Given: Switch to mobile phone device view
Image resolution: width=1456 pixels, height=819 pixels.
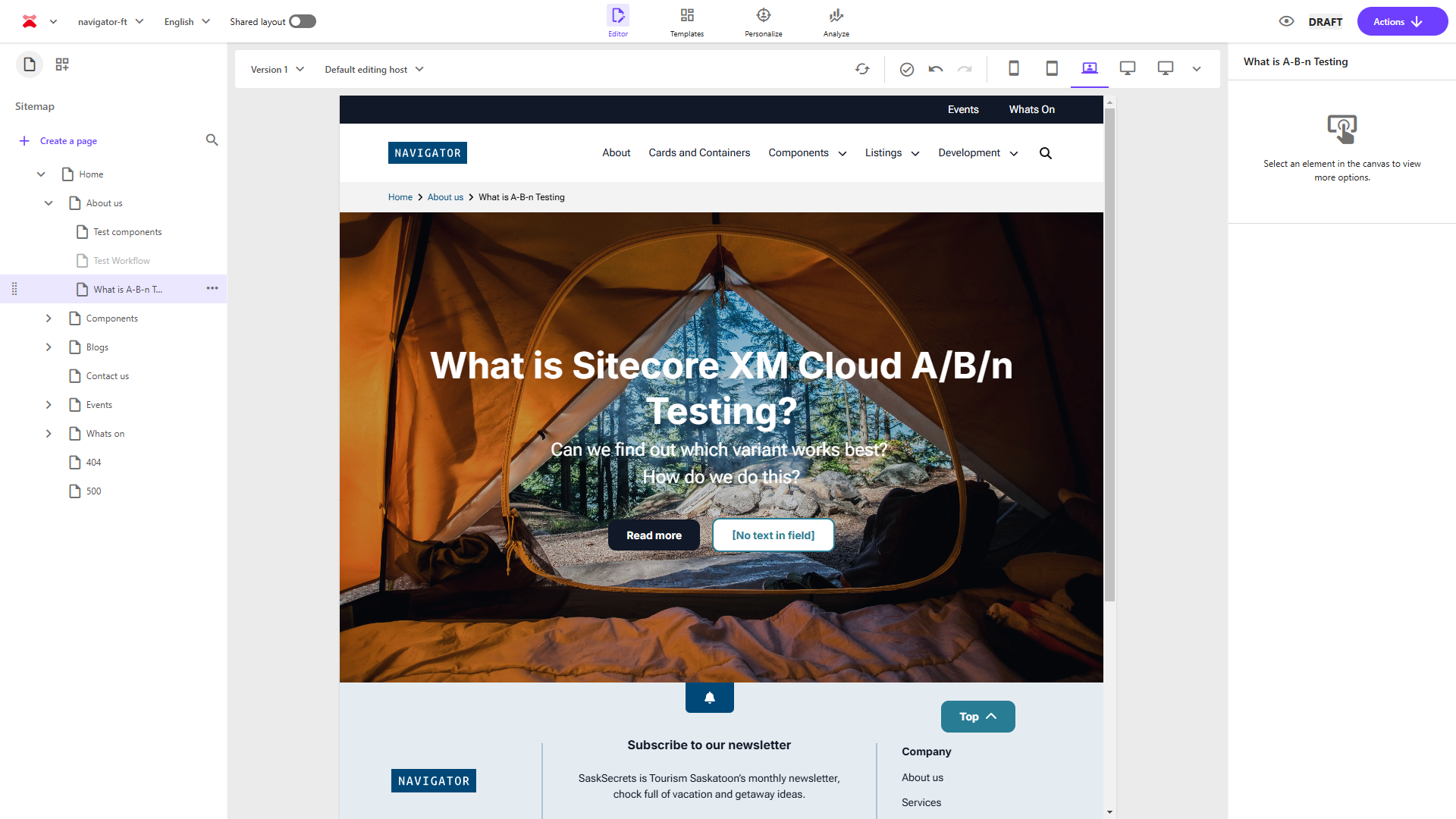Looking at the screenshot, I should click(1014, 68).
